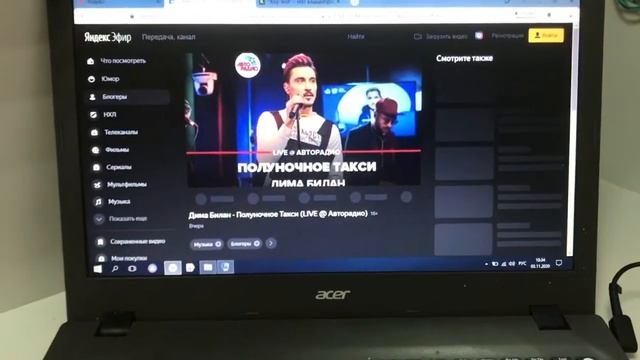Open the taskbar clock and date
The width and height of the screenshot is (640, 360).
(540, 263)
